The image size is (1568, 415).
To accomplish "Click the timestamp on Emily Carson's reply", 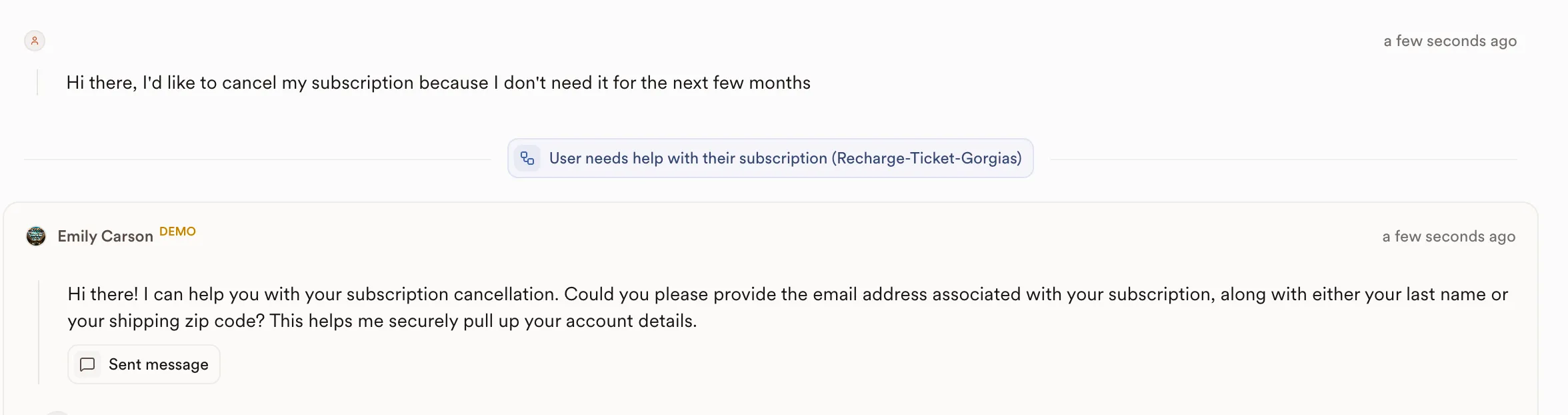I will pyautogui.click(x=1449, y=236).
